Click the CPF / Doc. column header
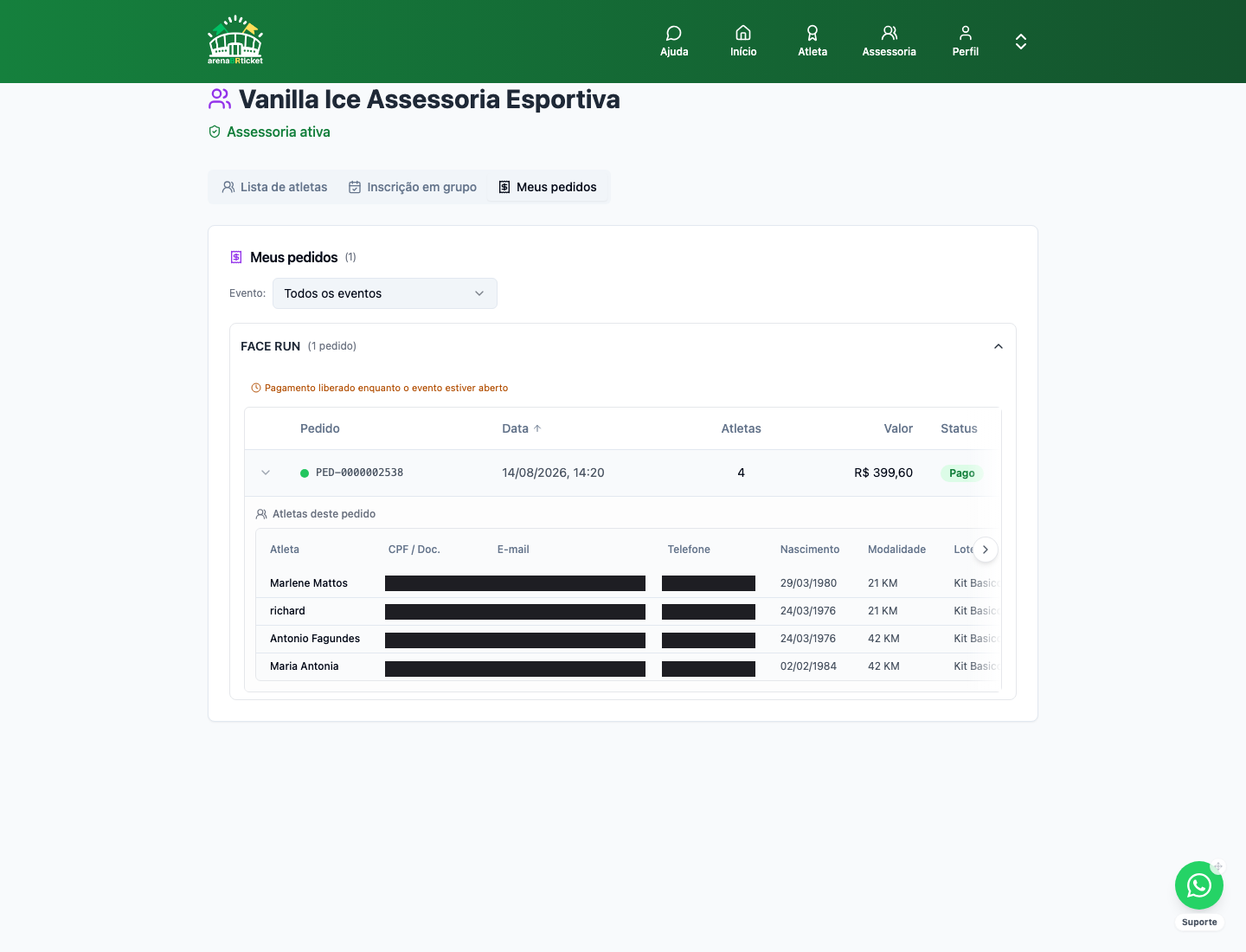The width and height of the screenshot is (1246, 952). (x=414, y=550)
